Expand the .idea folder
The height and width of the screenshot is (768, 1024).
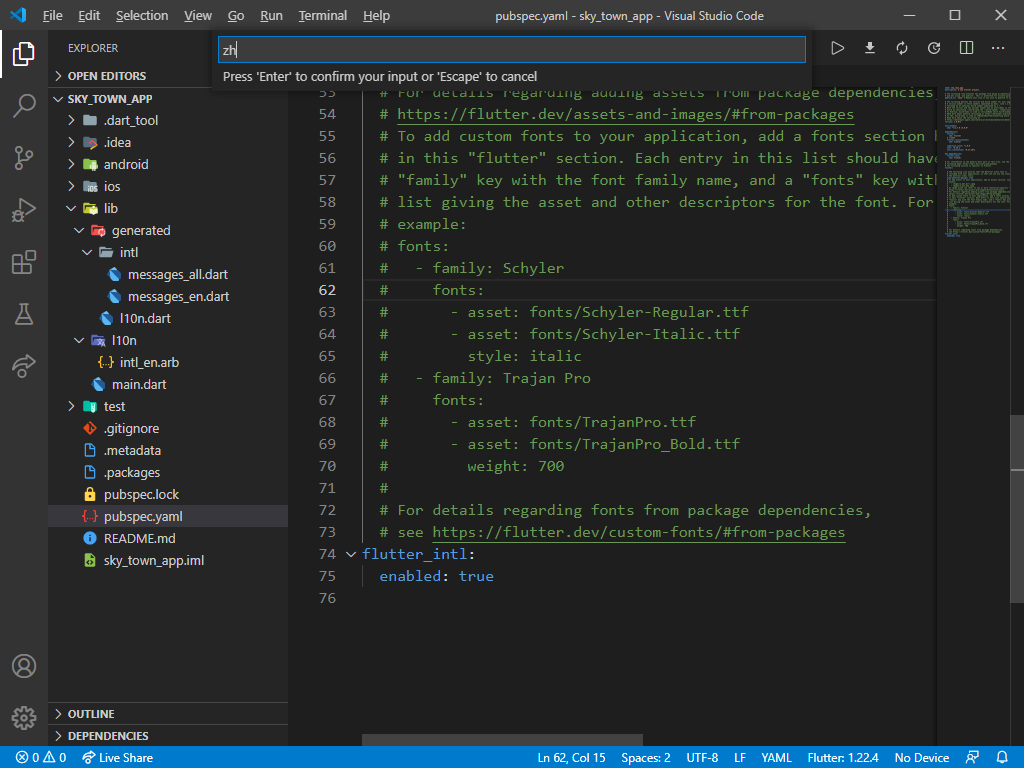(168, 142)
